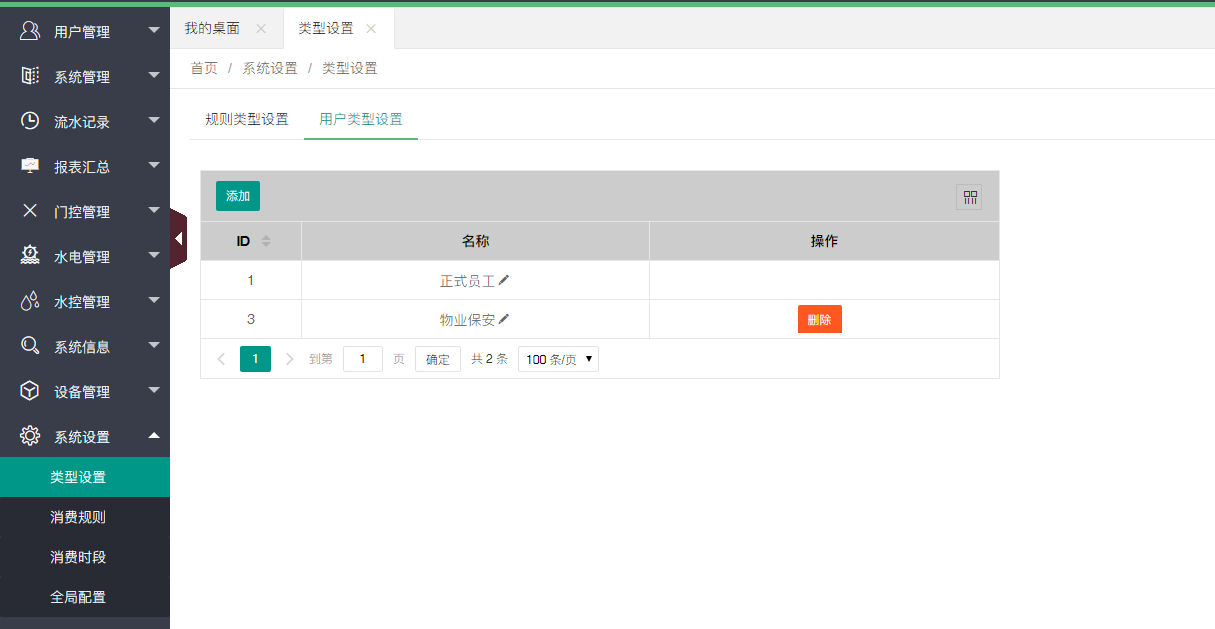Screen dimensions: 1215x629
Task: Expand the 报表汇总 sidebar menu
Action: pyautogui.click(x=85, y=167)
